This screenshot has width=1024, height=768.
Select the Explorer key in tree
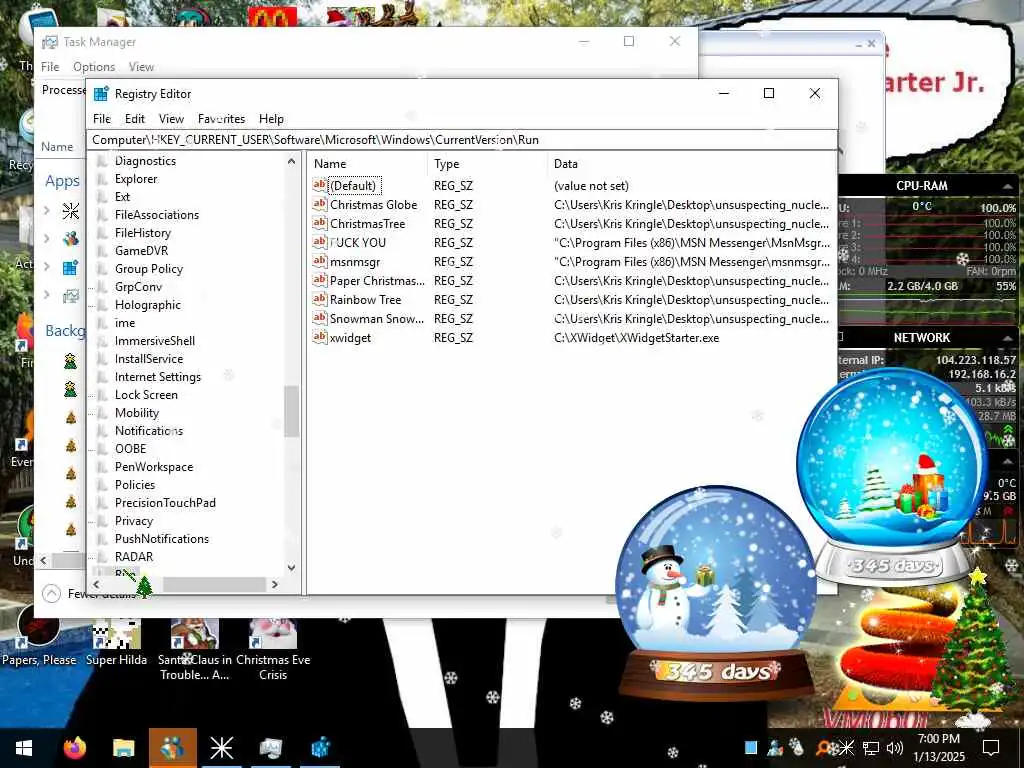pos(136,179)
